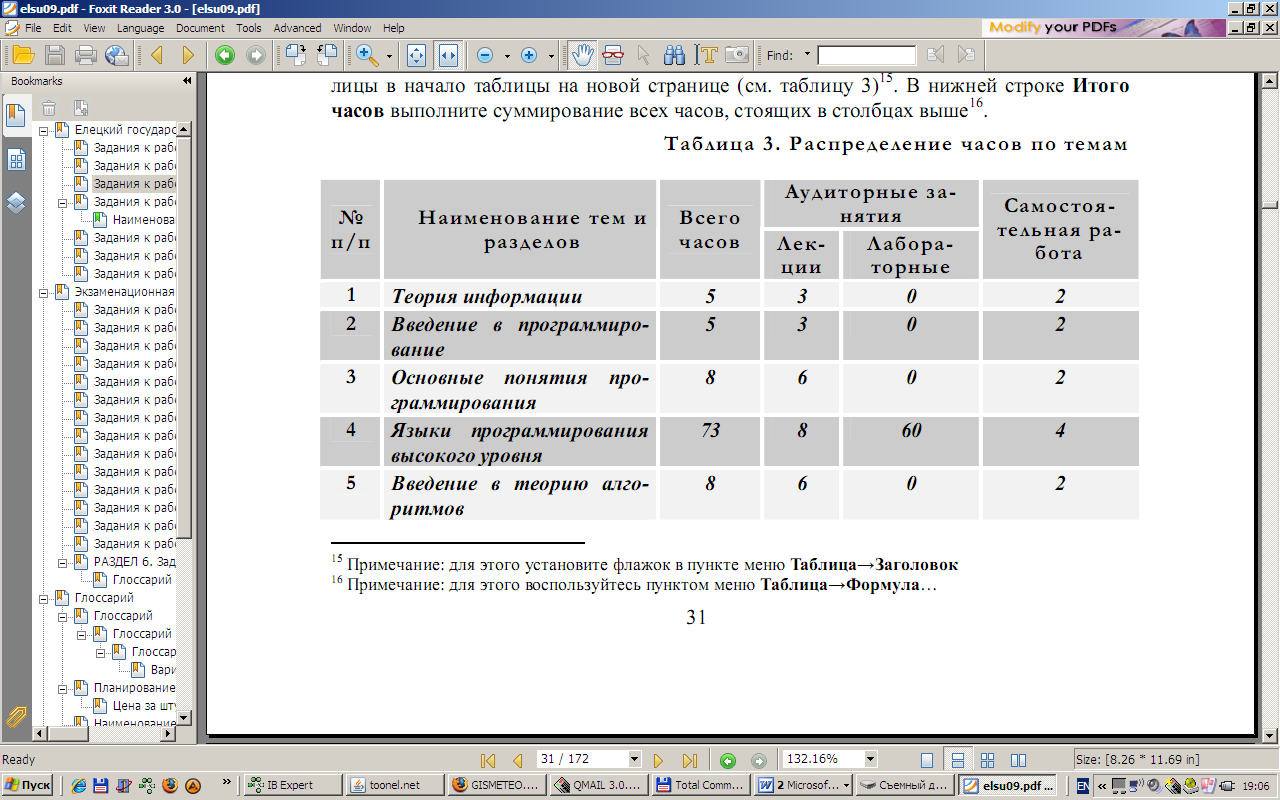
Task: Select the Наименова bookmark entry
Action: pyautogui.click(x=144, y=220)
